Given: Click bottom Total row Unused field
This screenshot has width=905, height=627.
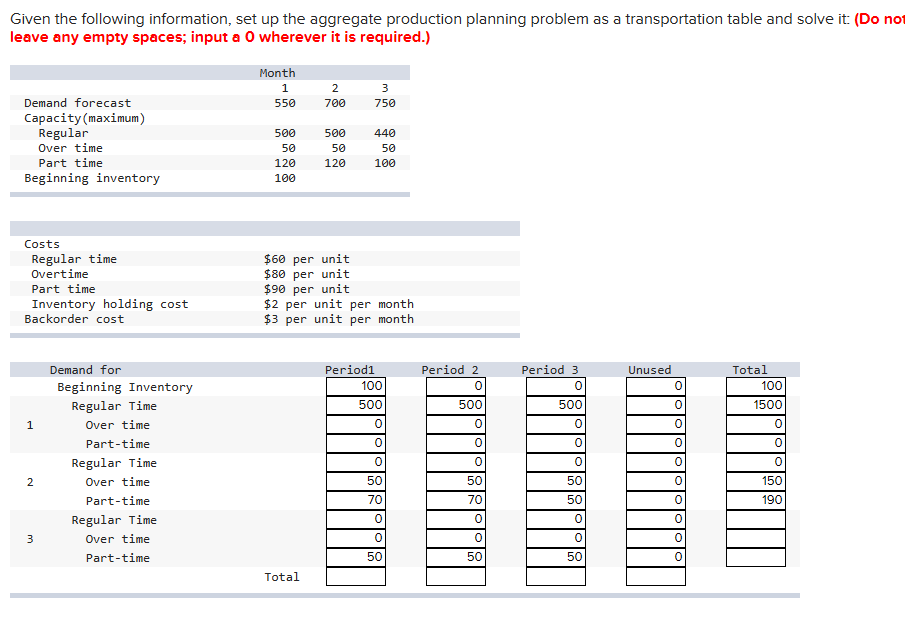Looking at the screenshot, I should pos(656,577).
